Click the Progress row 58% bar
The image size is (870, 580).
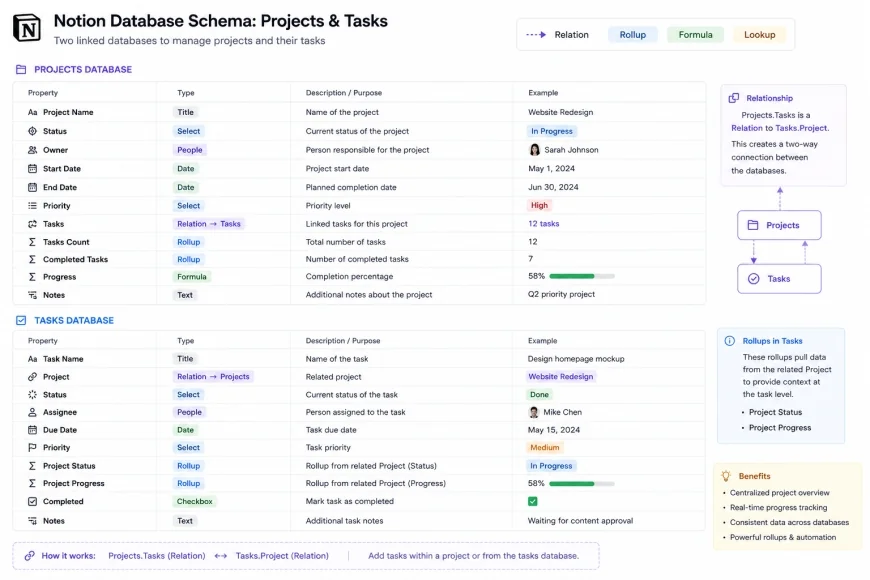[582, 276]
